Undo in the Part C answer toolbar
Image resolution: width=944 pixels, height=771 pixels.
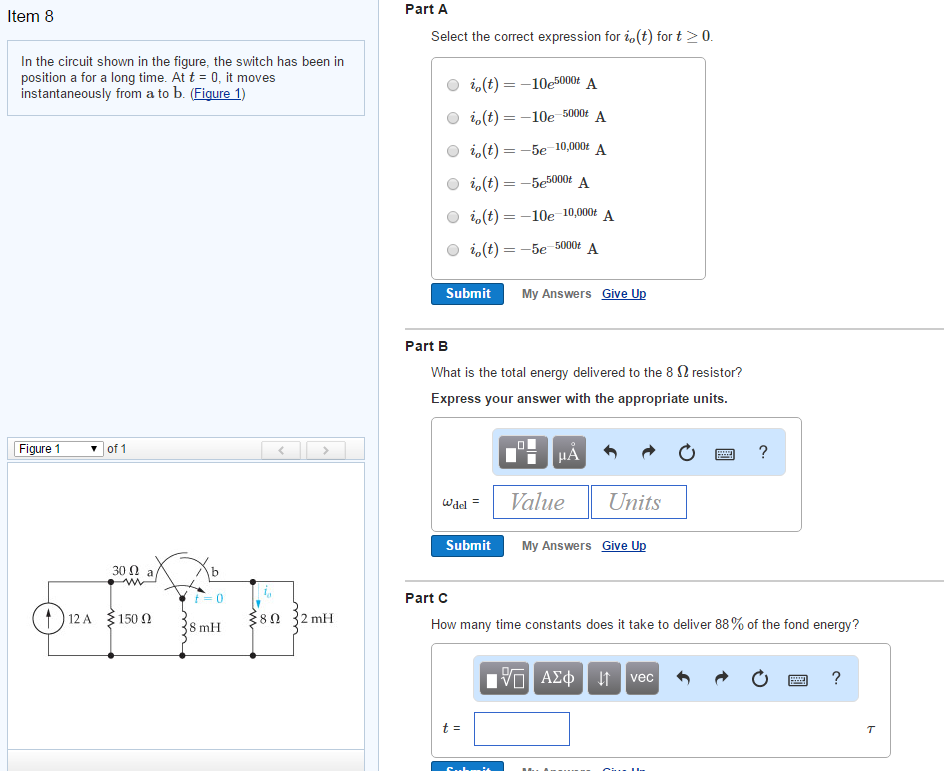pos(683,678)
